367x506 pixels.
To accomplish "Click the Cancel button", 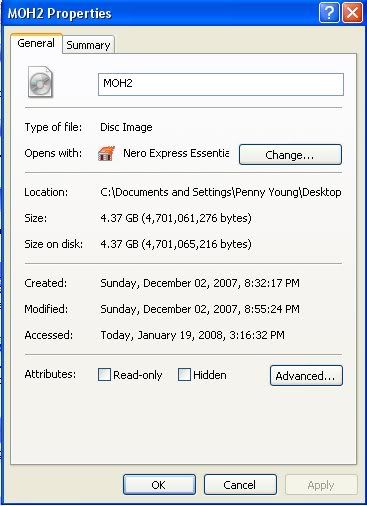I will coord(240,485).
